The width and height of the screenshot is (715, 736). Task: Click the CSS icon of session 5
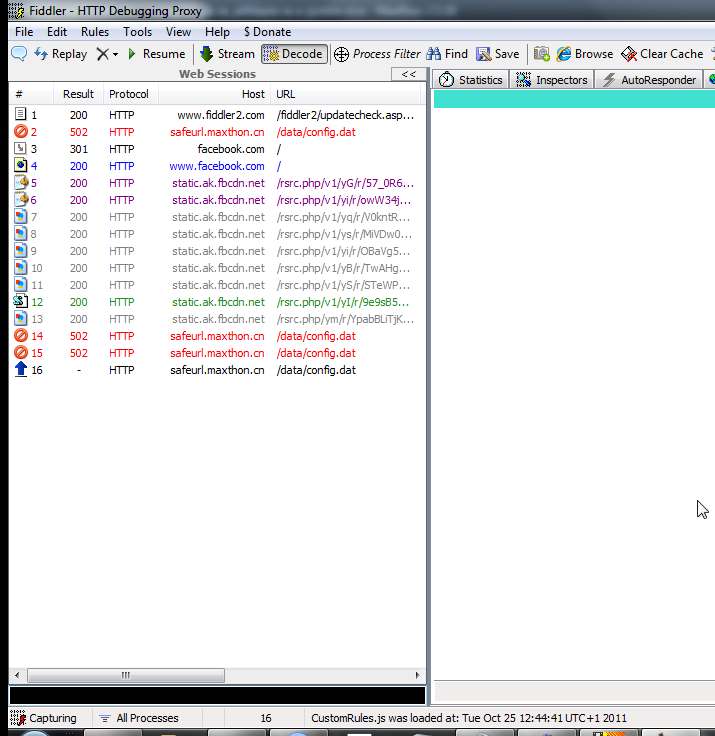[x=21, y=182]
